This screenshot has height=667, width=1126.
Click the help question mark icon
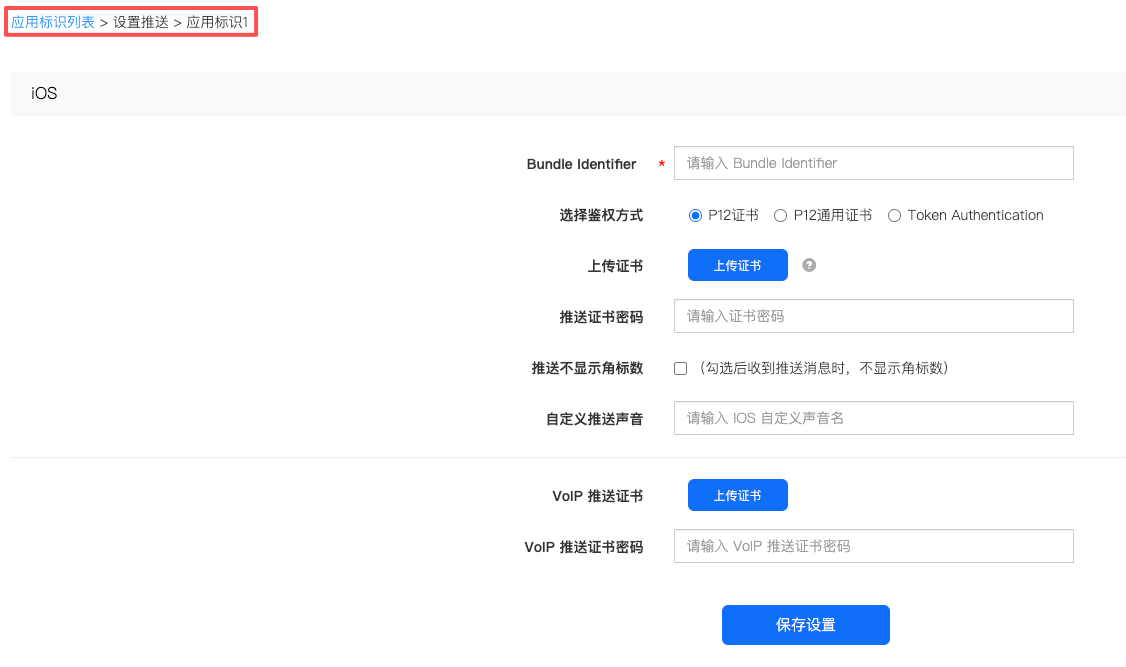[809, 265]
